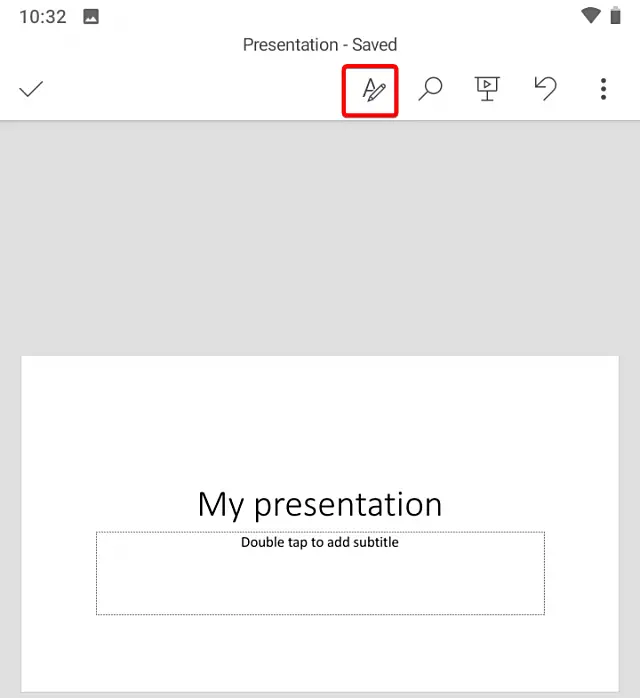Open the three-dot overflow menu
Viewport: 640px width, 698px height.
603,89
